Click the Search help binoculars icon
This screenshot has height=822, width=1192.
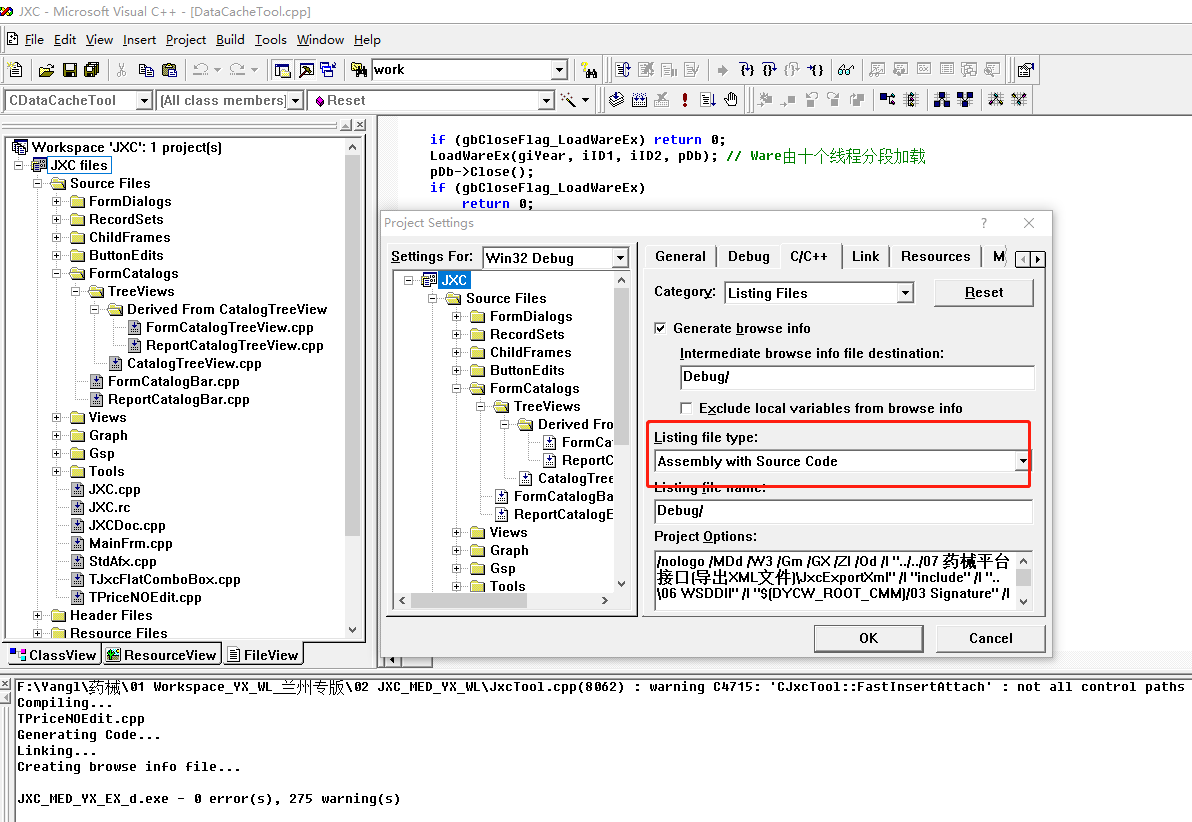[589, 70]
